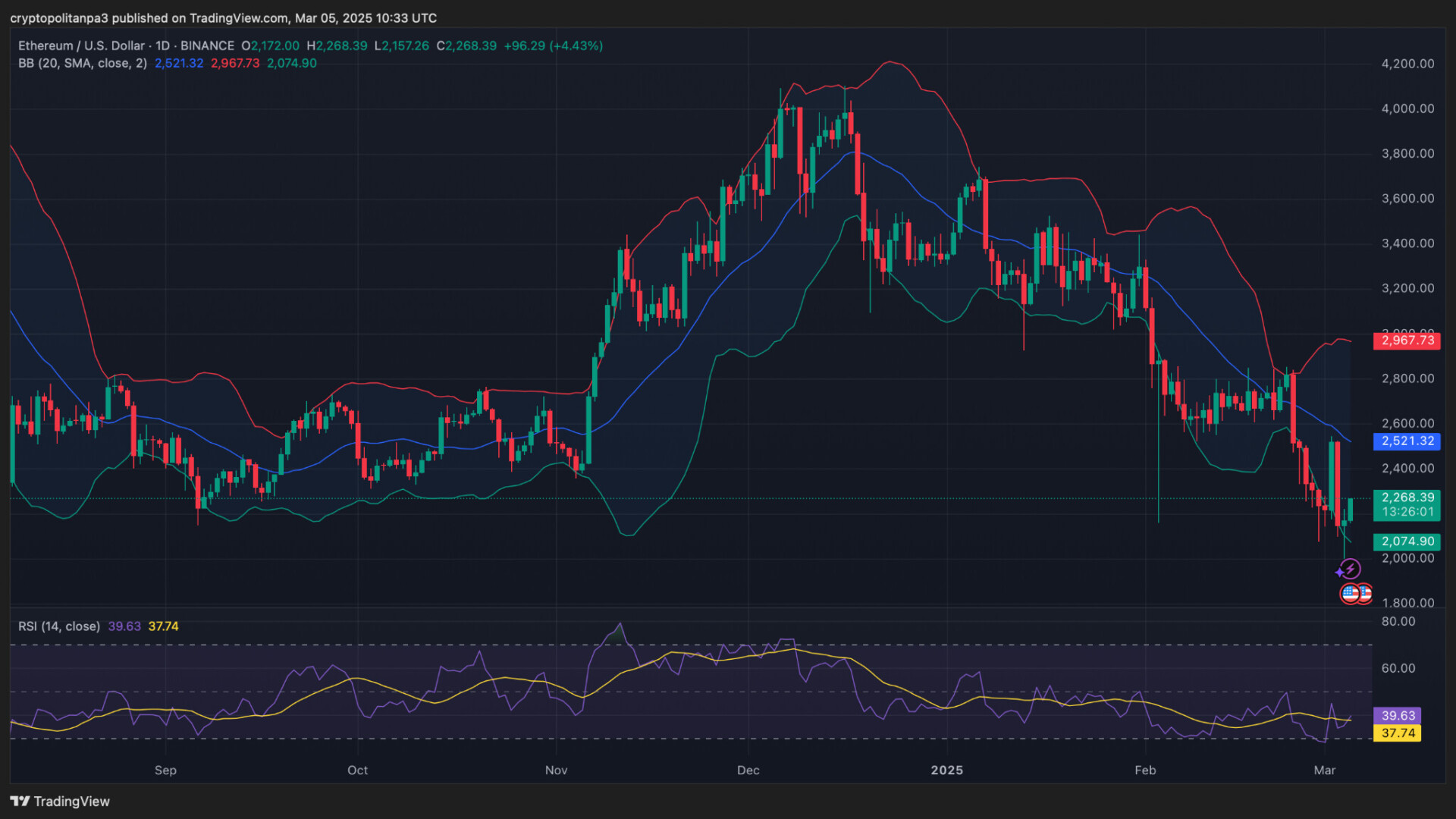Image resolution: width=1456 pixels, height=819 pixels.
Task: Click the current price 2,268.39 countdown label
Action: pyautogui.click(x=1407, y=504)
